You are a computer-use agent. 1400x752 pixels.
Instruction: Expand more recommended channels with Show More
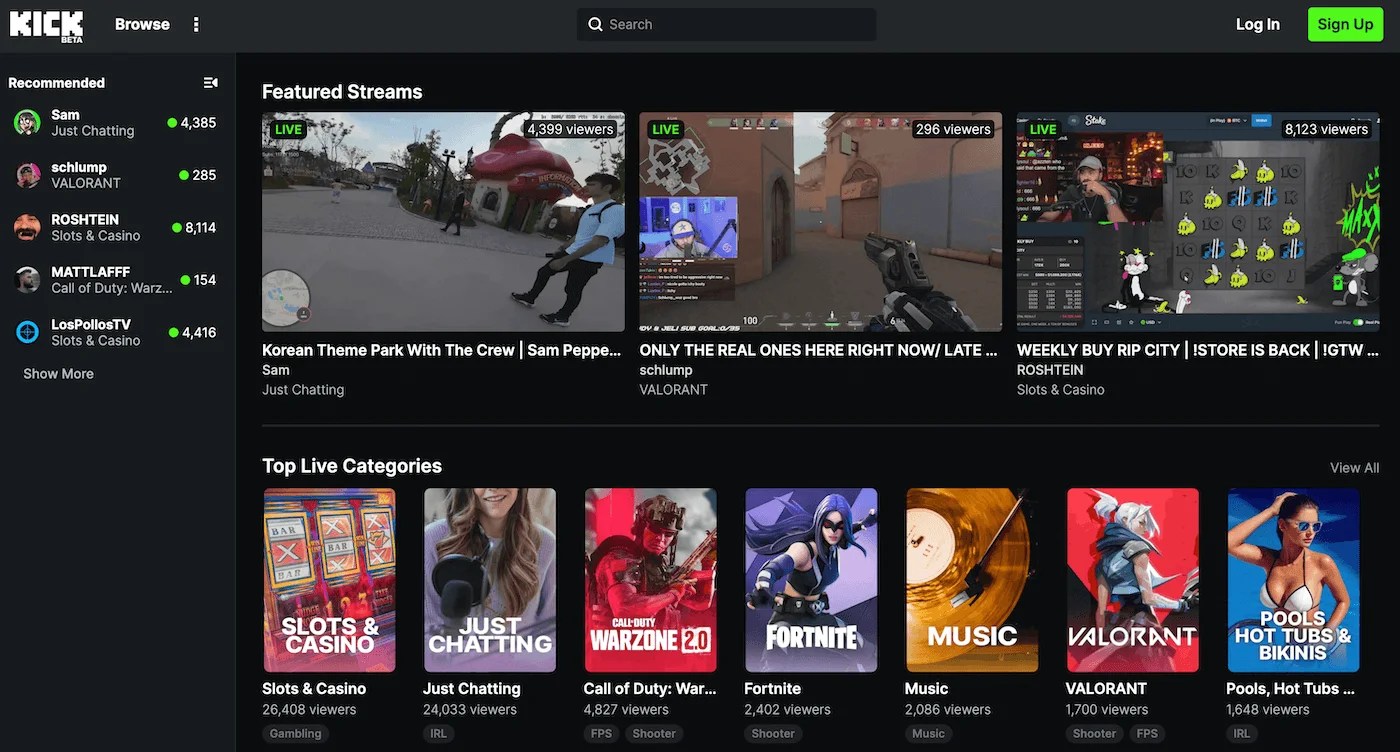pos(58,373)
